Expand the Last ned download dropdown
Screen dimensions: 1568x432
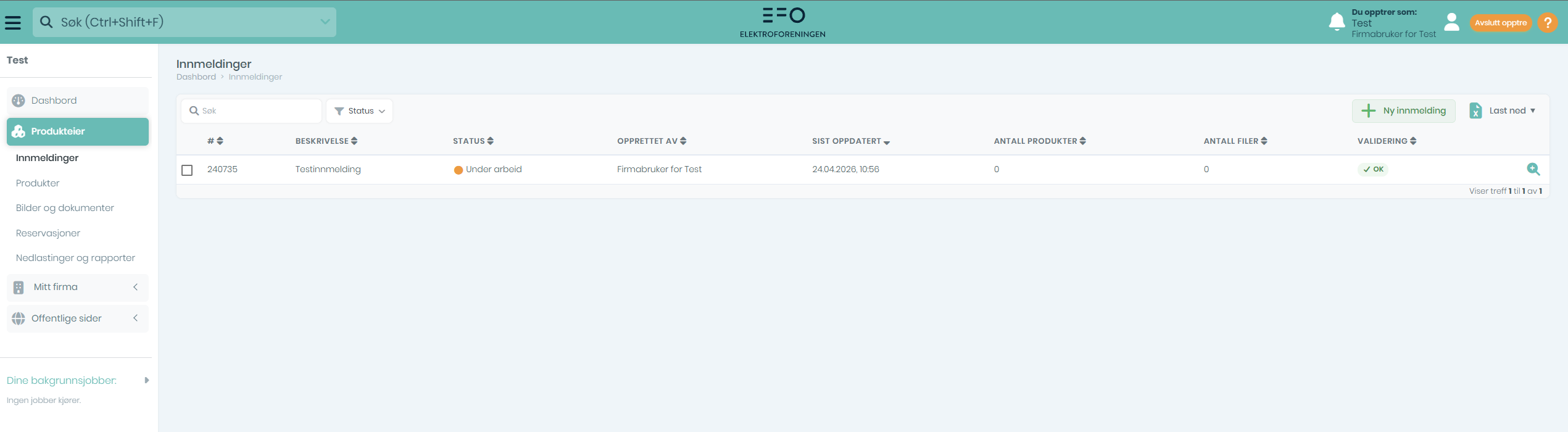pos(1503,111)
